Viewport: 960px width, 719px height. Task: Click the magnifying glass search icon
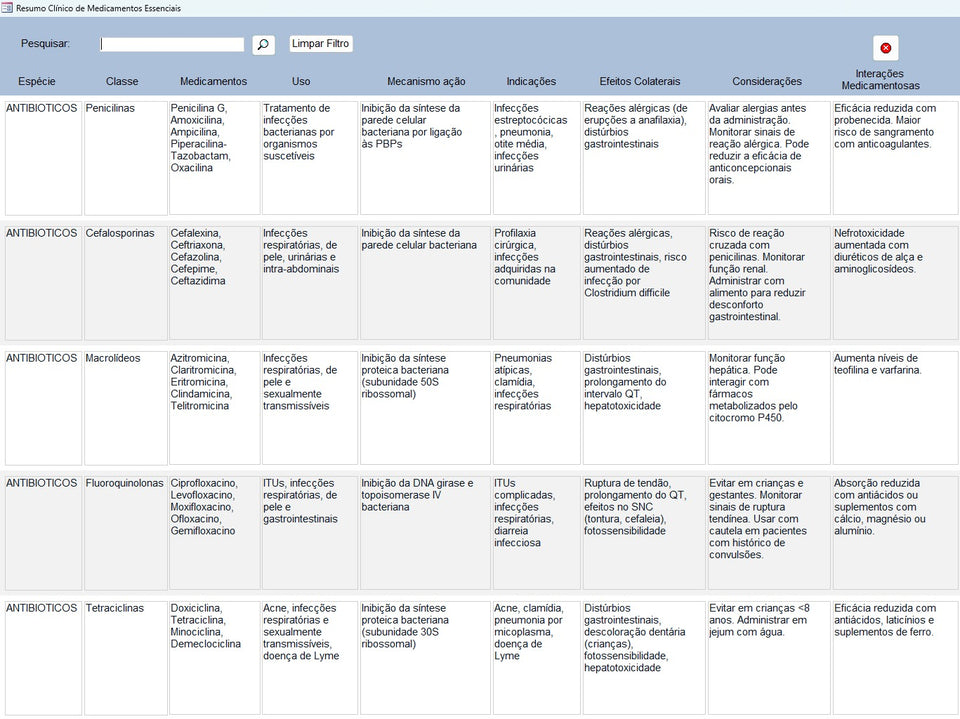[x=263, y=45]
